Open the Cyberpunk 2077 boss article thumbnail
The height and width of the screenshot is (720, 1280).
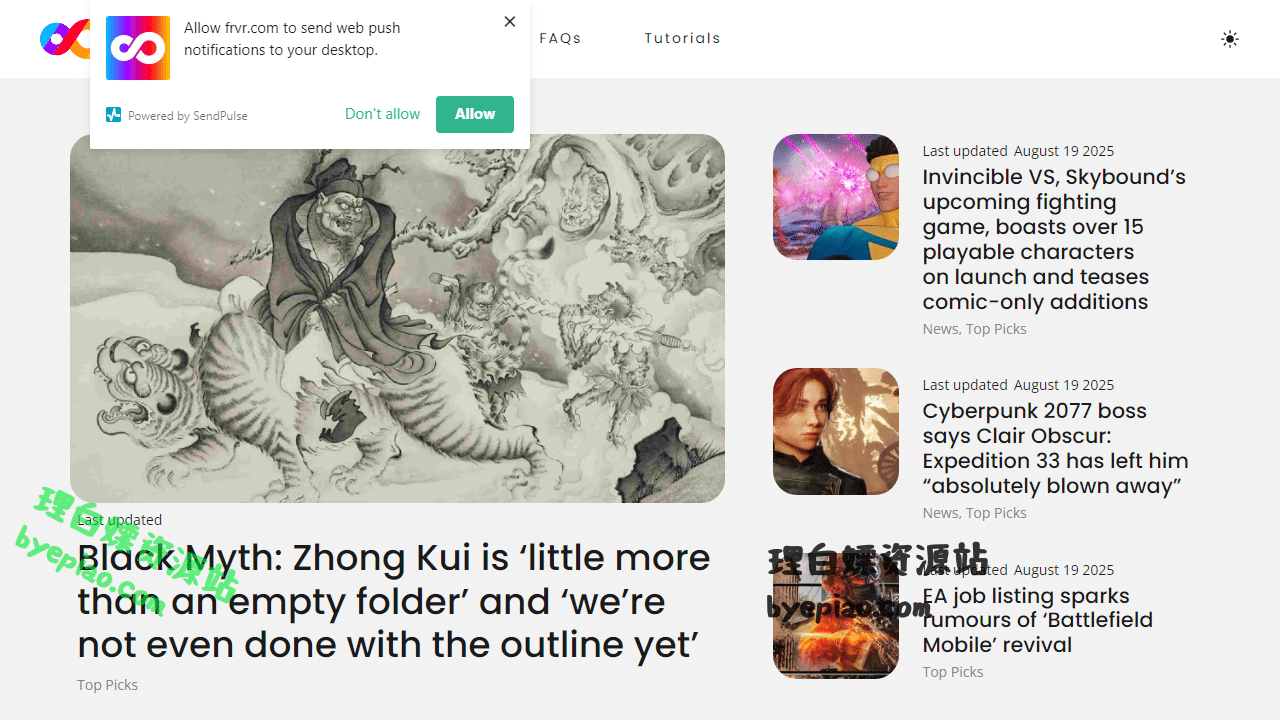836,431
